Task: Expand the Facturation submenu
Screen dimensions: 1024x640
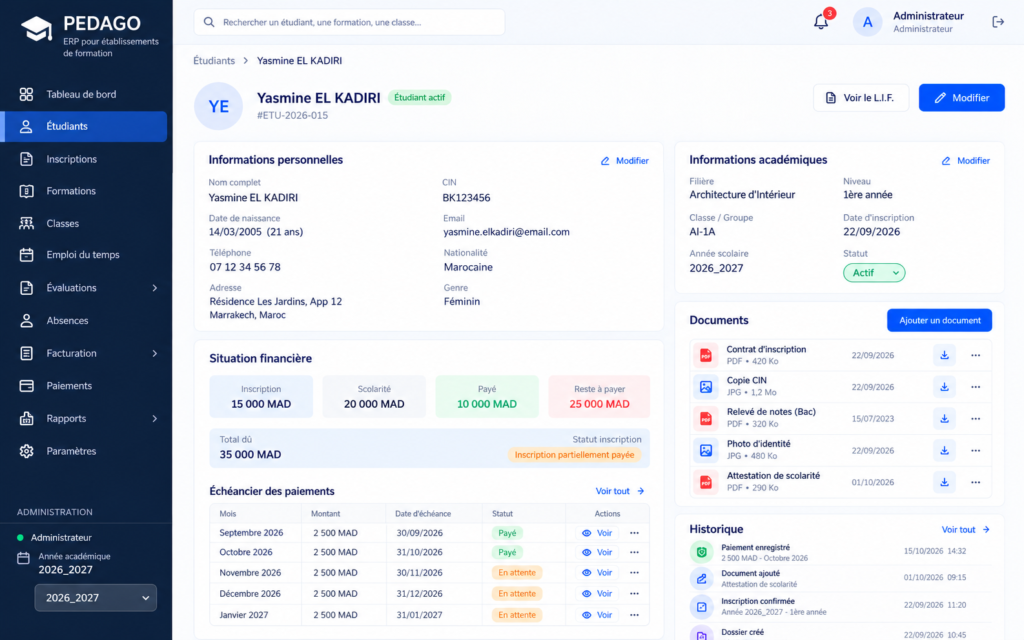Action: click(155, 353)
